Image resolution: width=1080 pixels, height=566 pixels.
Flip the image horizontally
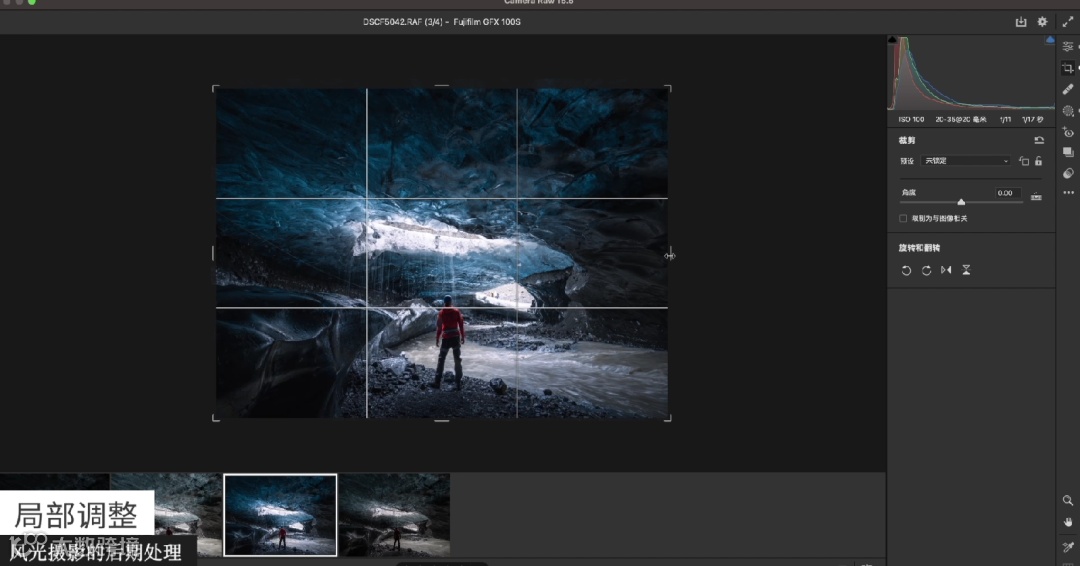946,270
